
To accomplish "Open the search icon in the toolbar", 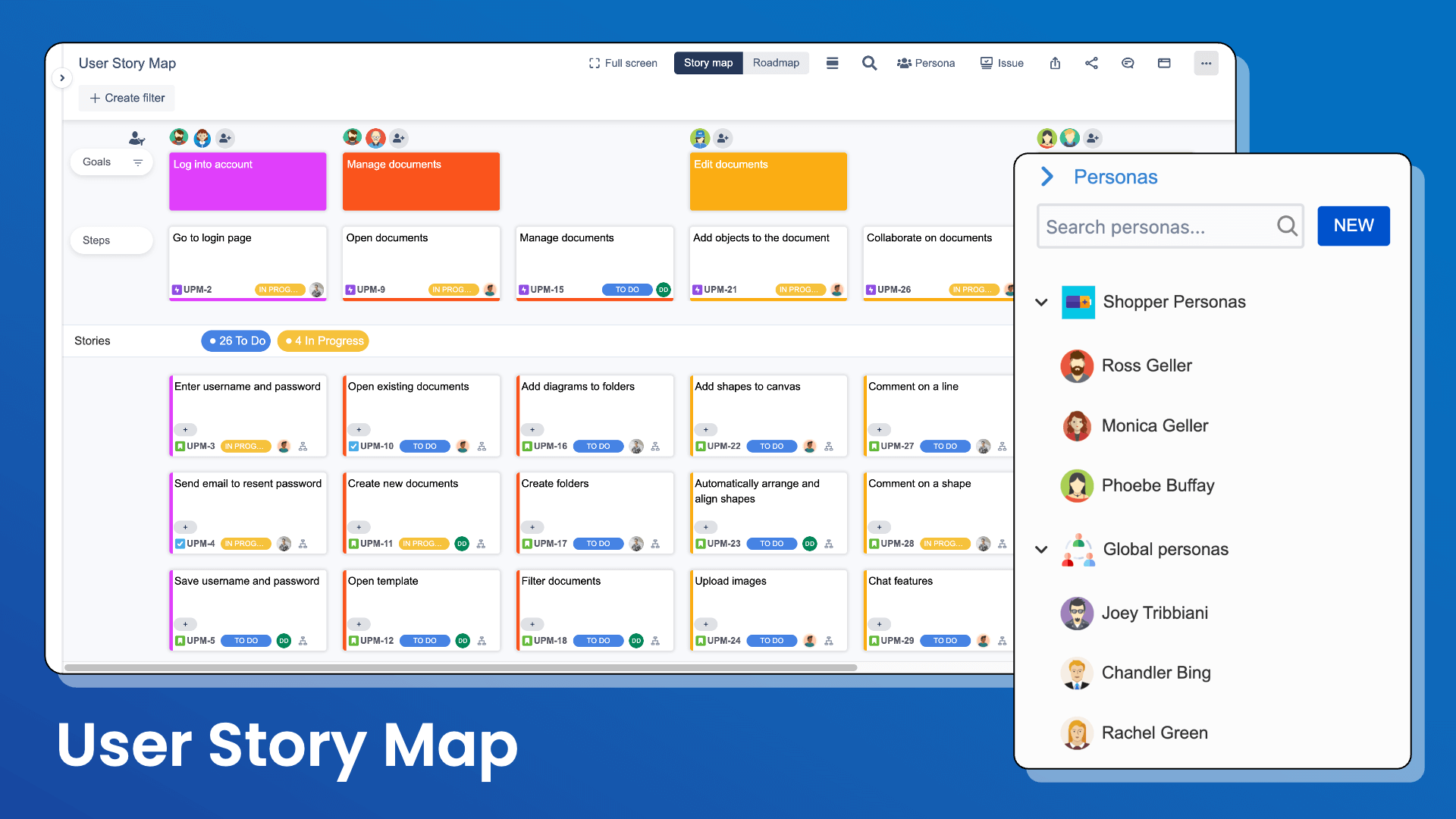I will [x=869, y=63].
